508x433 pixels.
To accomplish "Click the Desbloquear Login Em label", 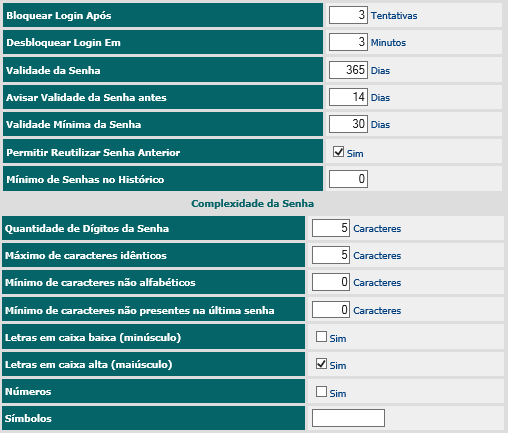I will coord(63,42).
